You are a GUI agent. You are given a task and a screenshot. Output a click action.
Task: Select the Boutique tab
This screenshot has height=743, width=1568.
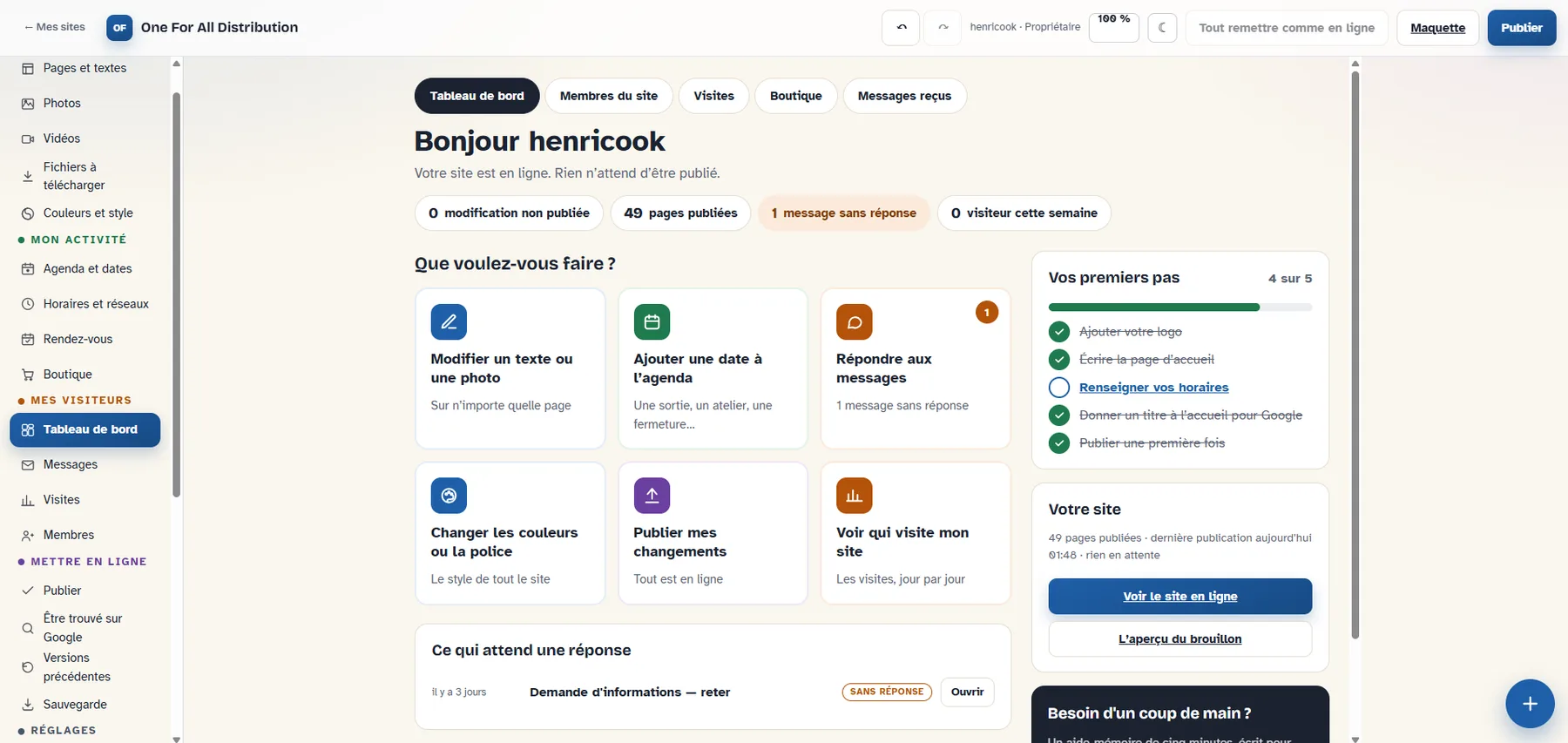click(x=796, y=96)
